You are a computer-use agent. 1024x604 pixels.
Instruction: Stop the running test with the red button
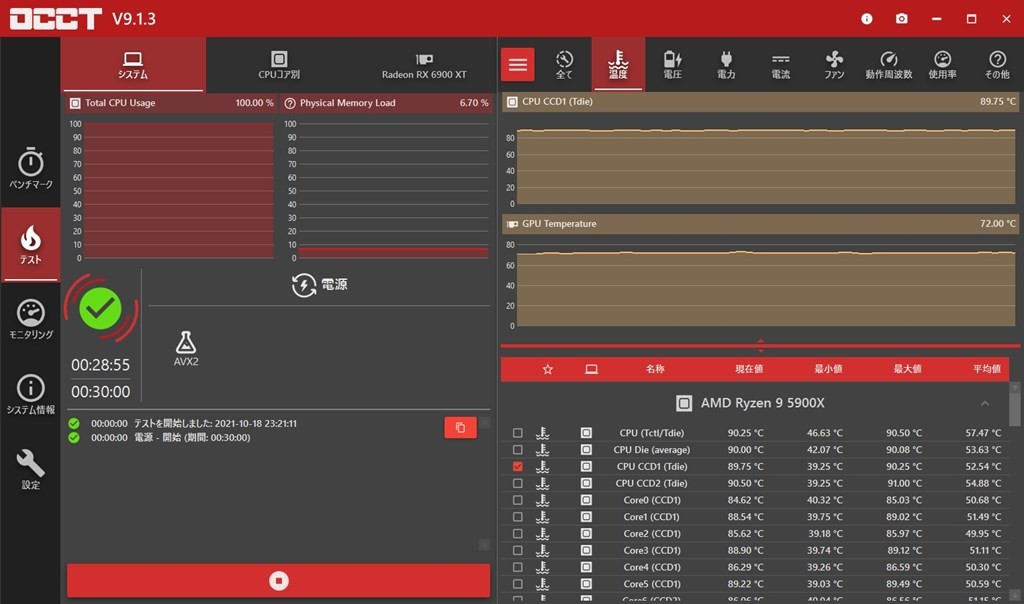click(x=279, y=581)
